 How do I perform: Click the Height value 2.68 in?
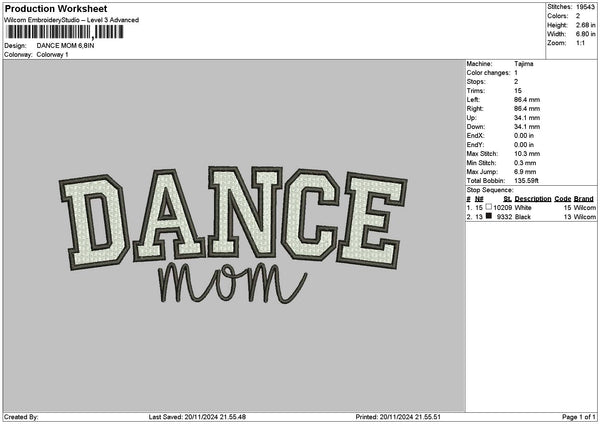pos(585,25)
